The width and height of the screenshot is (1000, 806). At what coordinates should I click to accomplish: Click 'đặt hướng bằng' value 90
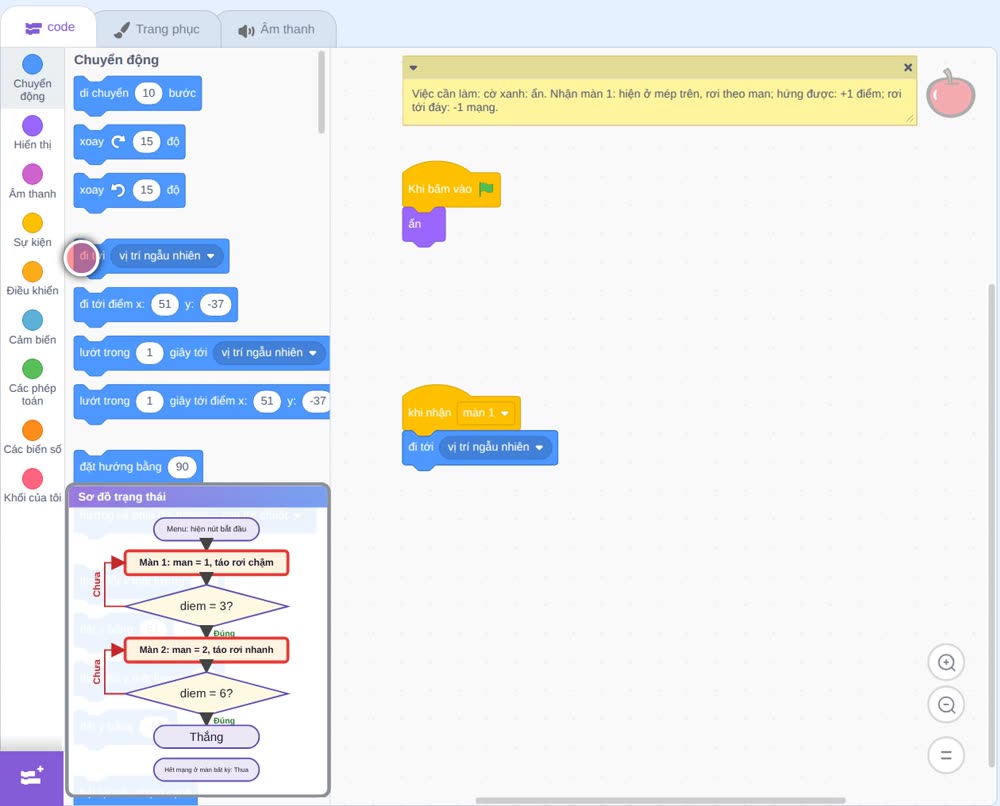(182, 467)
